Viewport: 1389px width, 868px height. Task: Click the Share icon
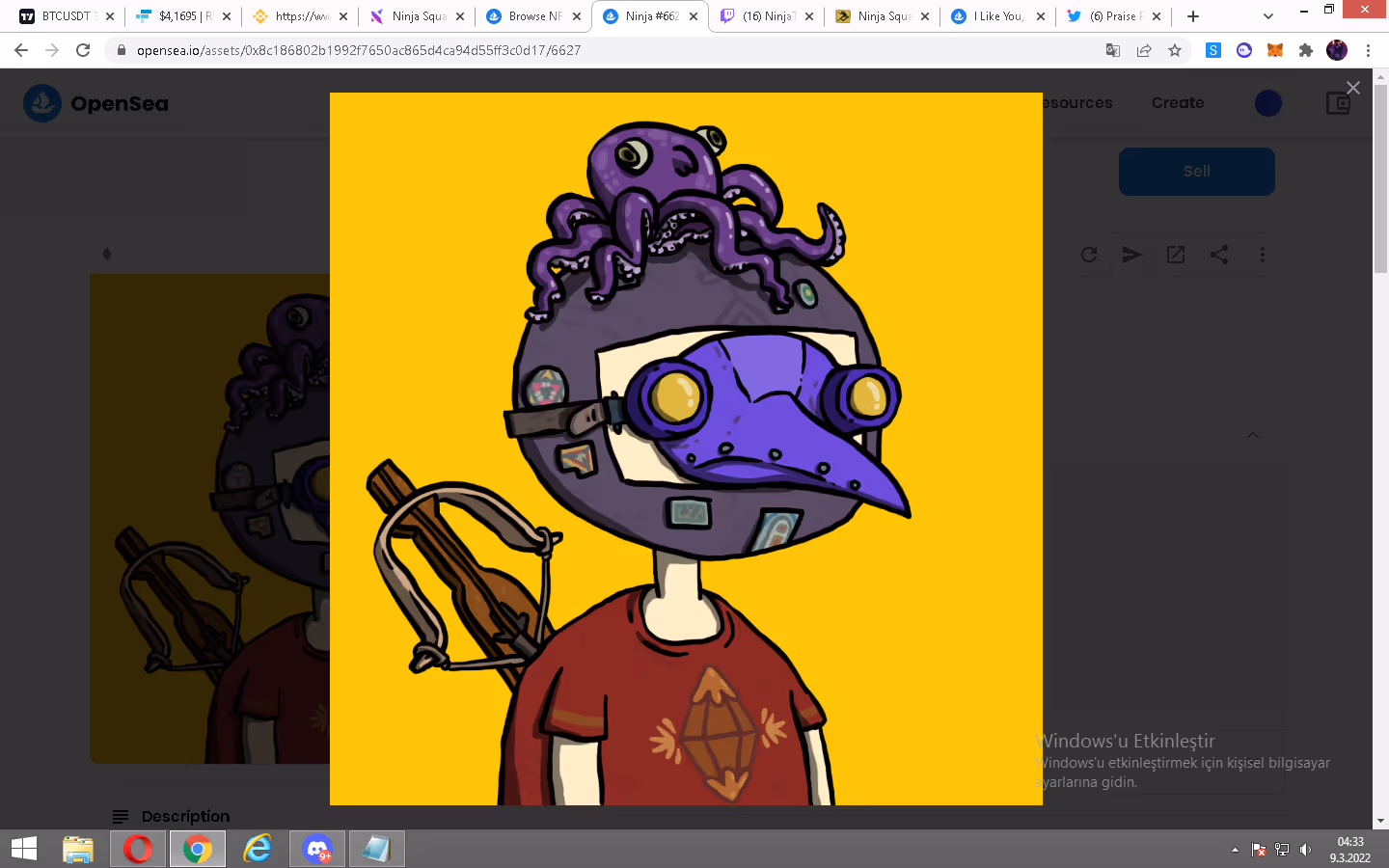(x=1219, y=255)
